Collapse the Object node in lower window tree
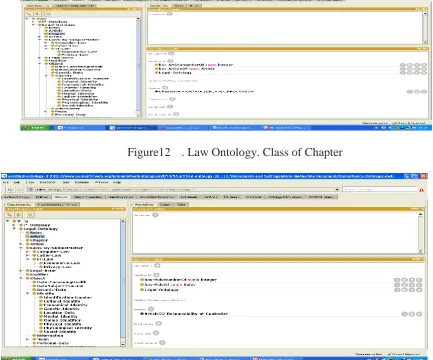Image resolution: width=433 pixels, height=360 pixels. [x=21, y=278]
